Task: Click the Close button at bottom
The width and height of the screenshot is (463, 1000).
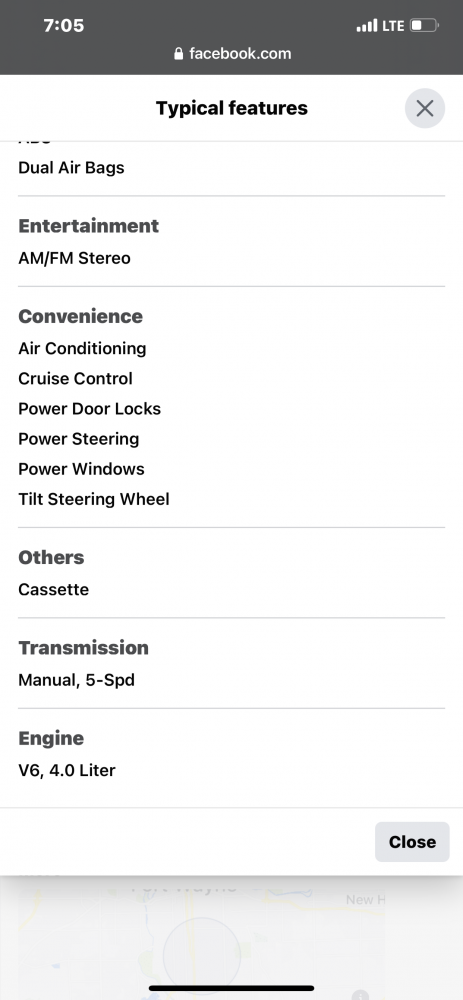Action: coord(412,842)
